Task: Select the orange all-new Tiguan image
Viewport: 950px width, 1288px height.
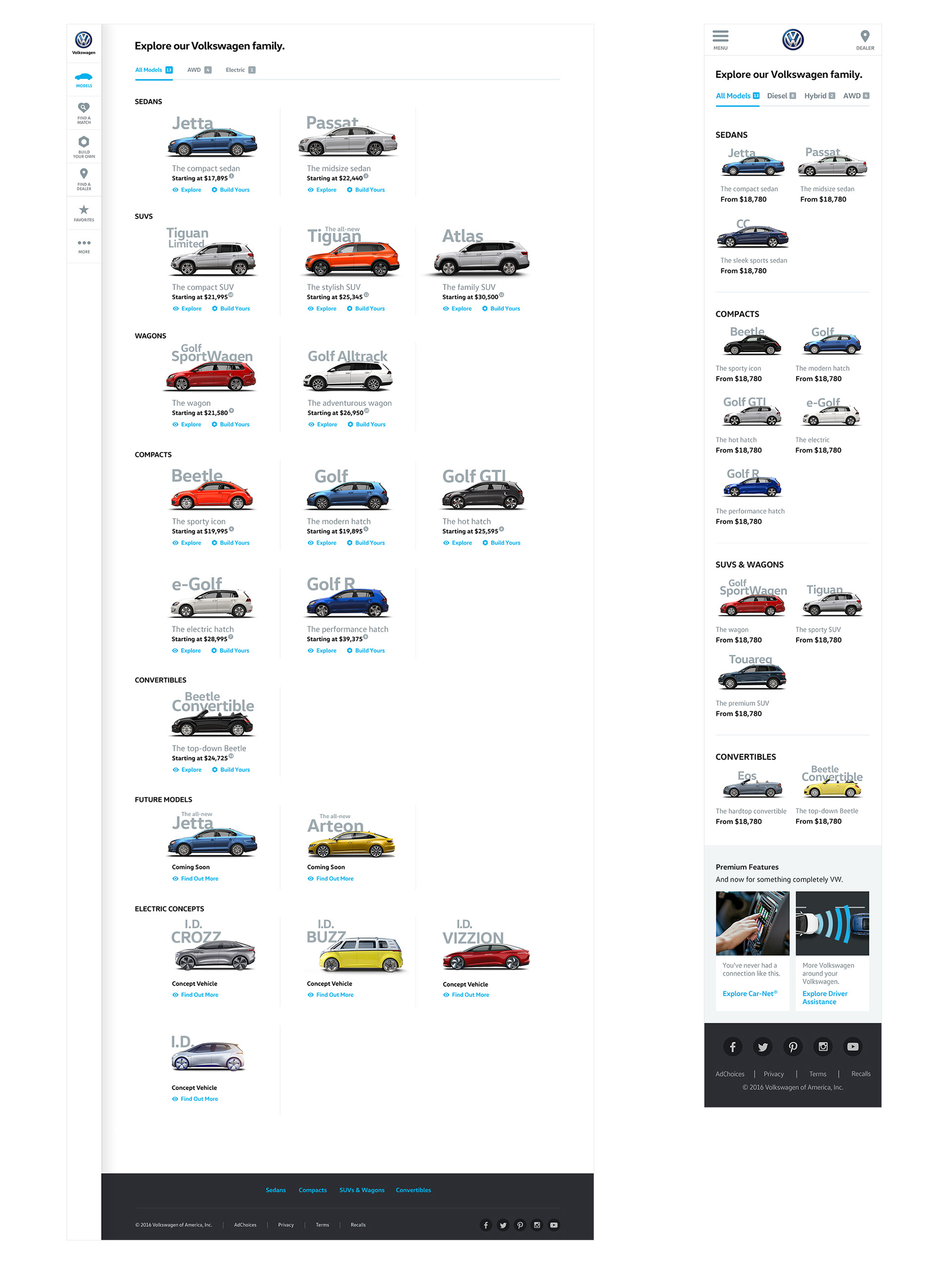Action: click(352, 258)
